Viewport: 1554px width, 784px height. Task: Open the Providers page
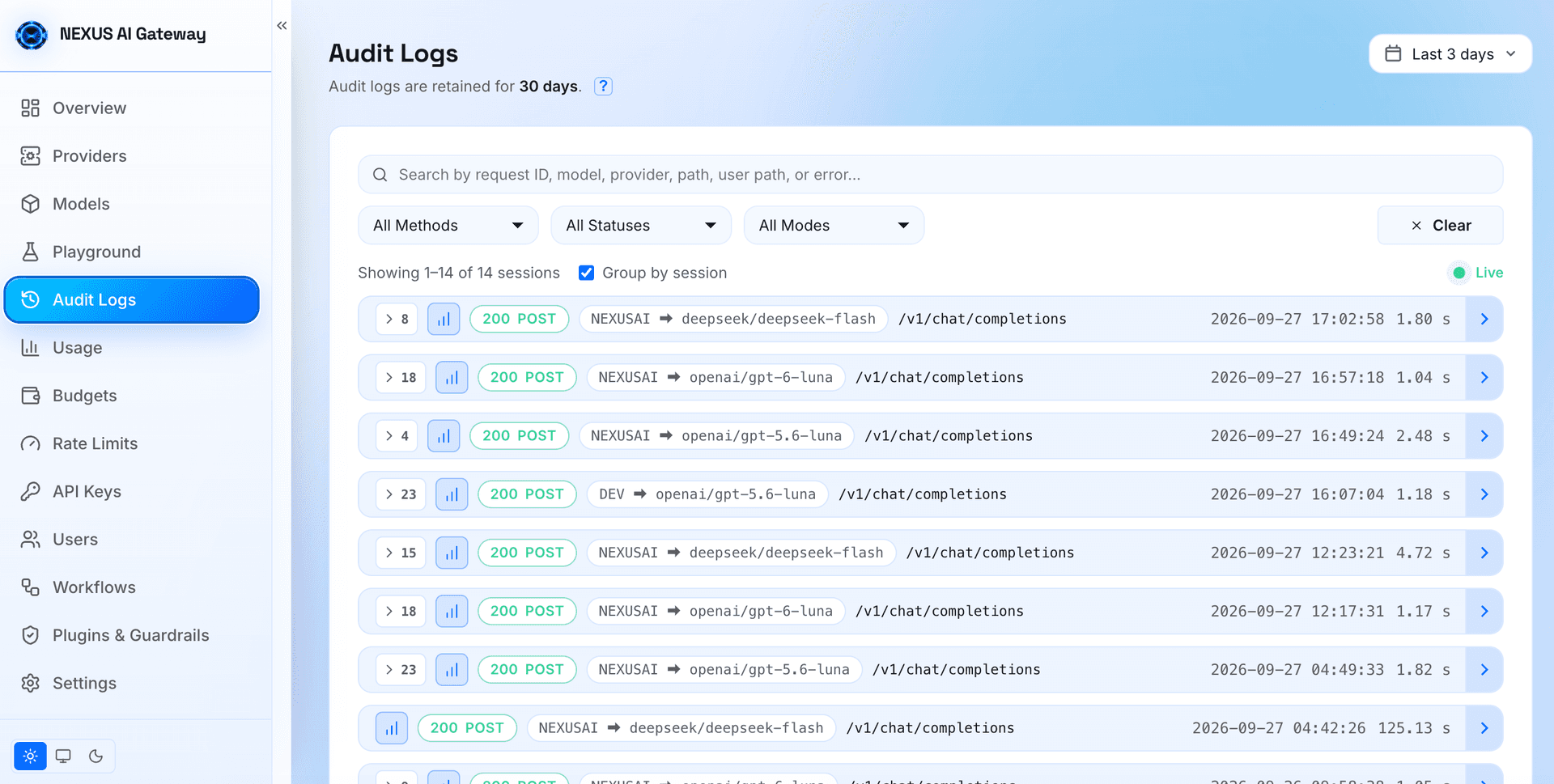[132, 156]
